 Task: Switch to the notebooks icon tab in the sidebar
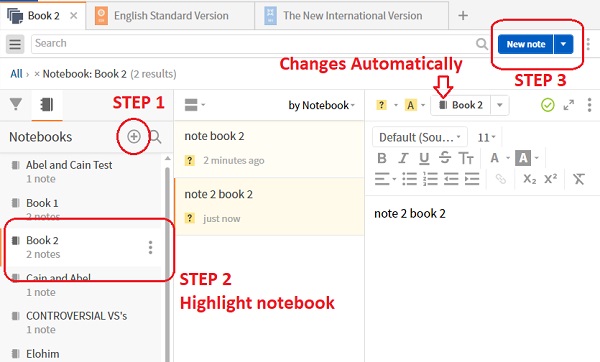[47, 104]
